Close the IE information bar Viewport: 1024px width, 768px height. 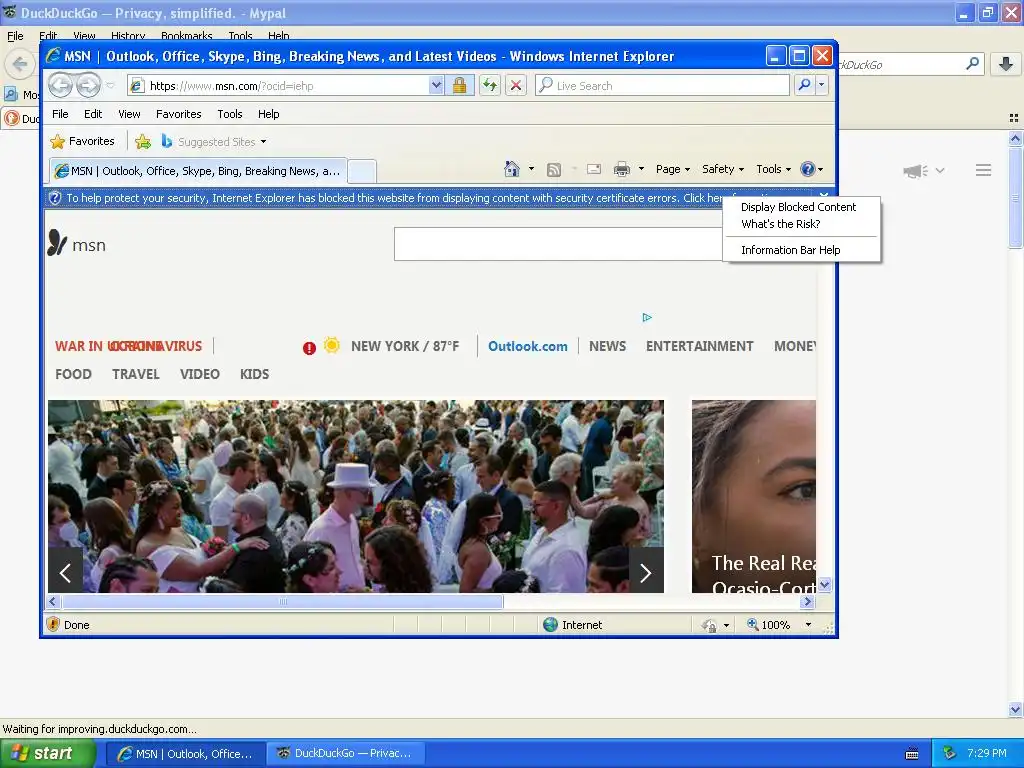tap(824, 195)
